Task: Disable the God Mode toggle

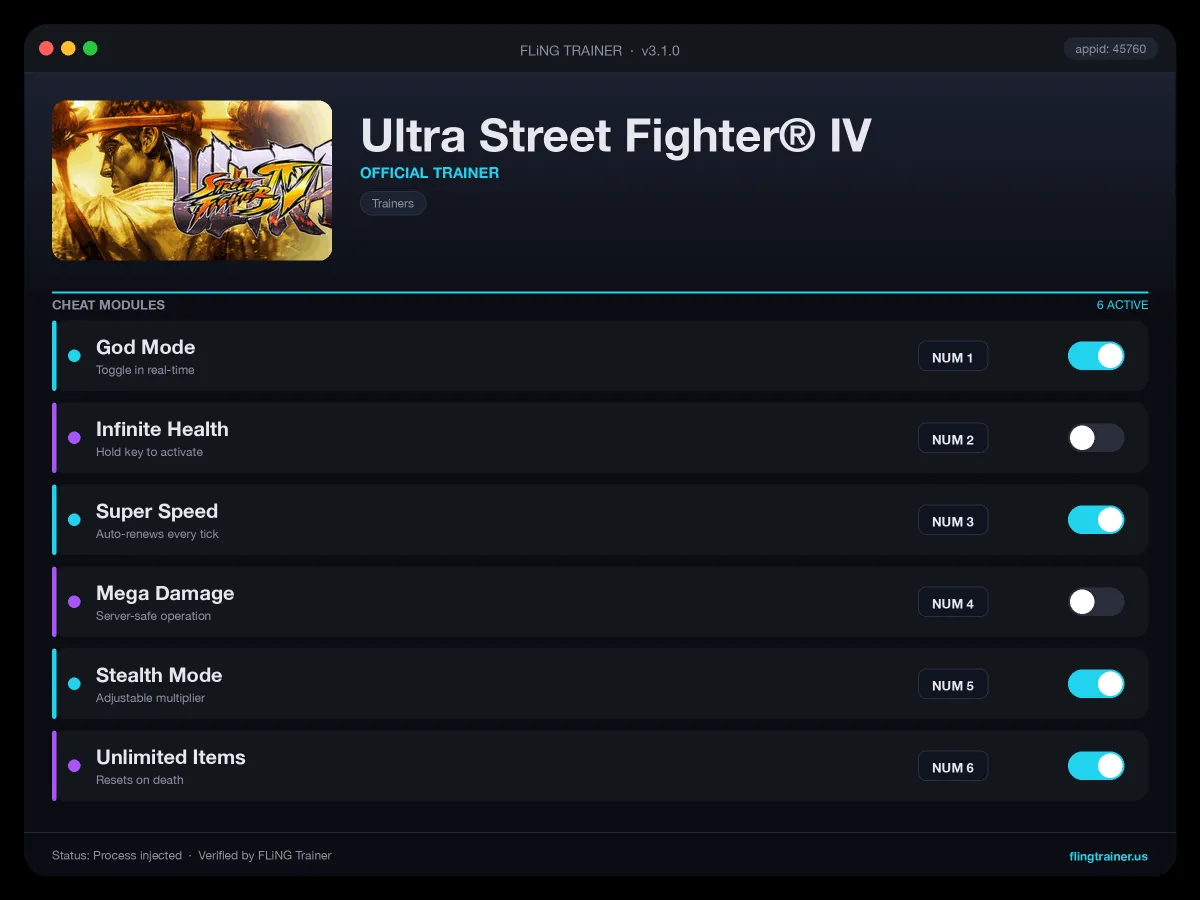Action: [x=1096, y=356]
